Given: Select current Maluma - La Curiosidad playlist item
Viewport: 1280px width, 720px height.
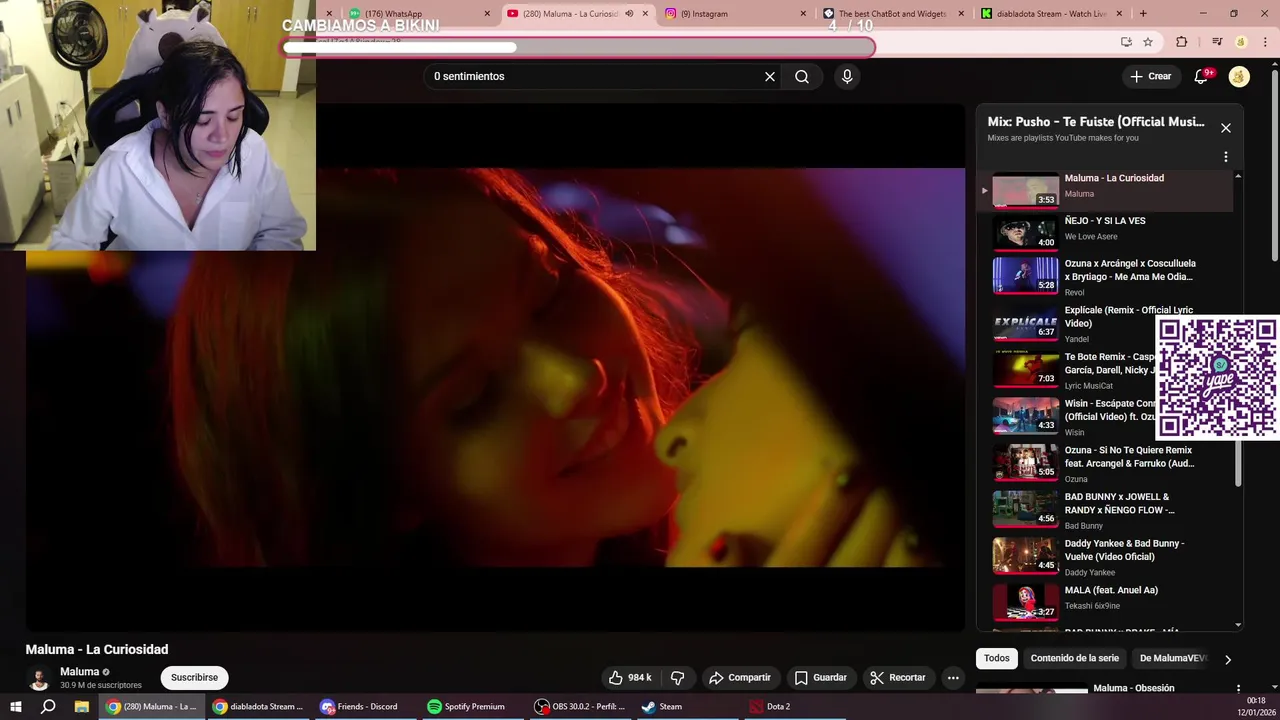Looking at the screenshot, I should click(1105, 190).
